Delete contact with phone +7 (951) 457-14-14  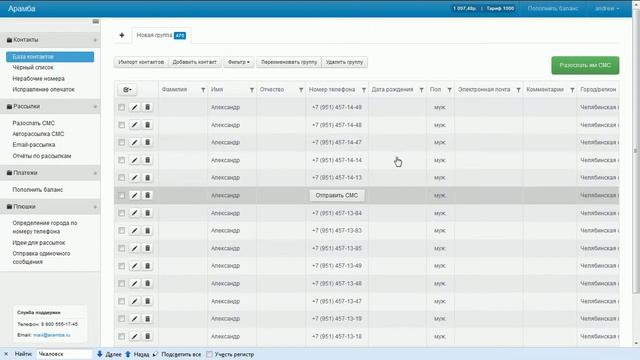pos(147,160)
